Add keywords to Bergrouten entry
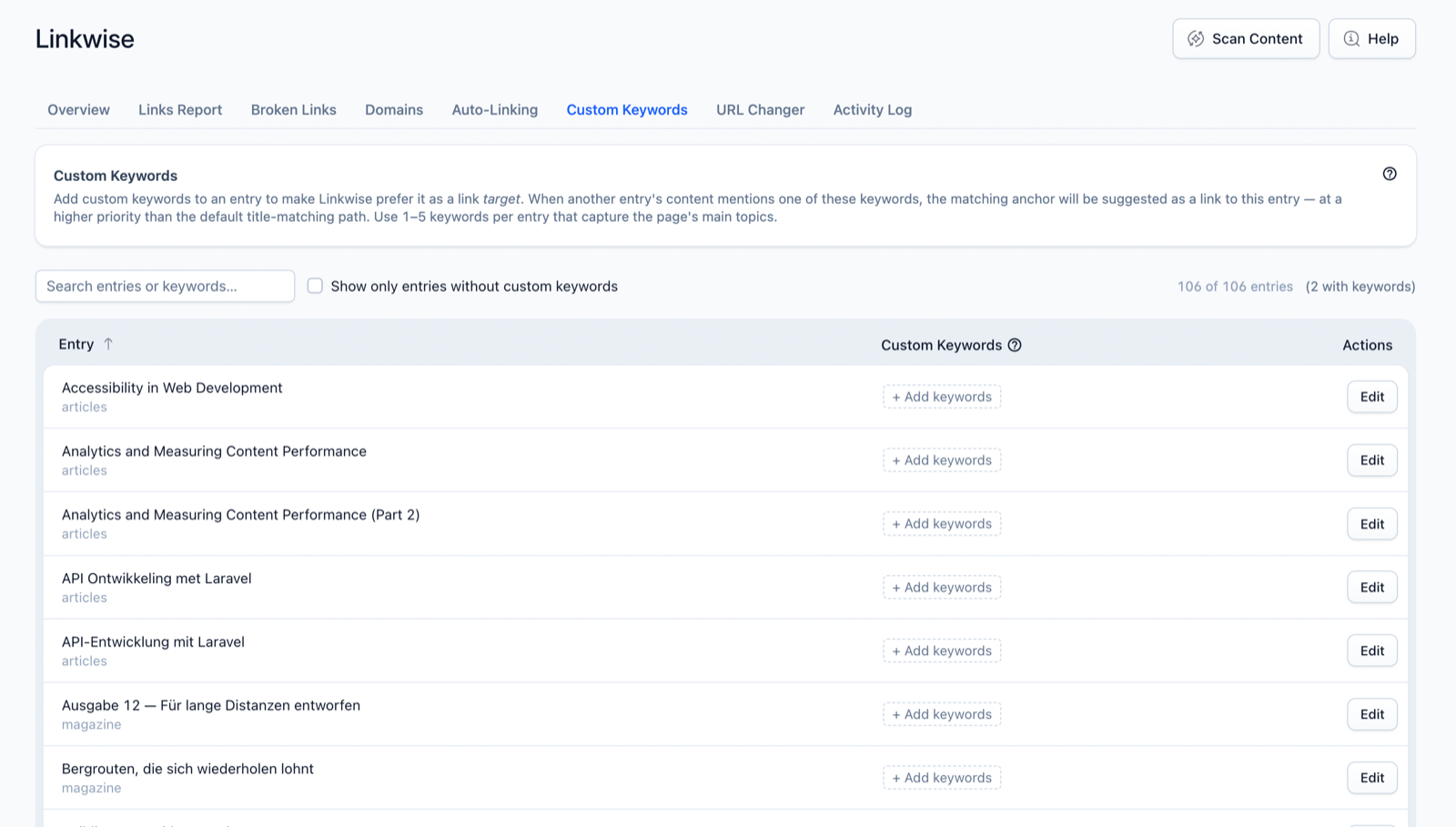1456x827 pixels. pyautogui.click(x=942, y=778)
